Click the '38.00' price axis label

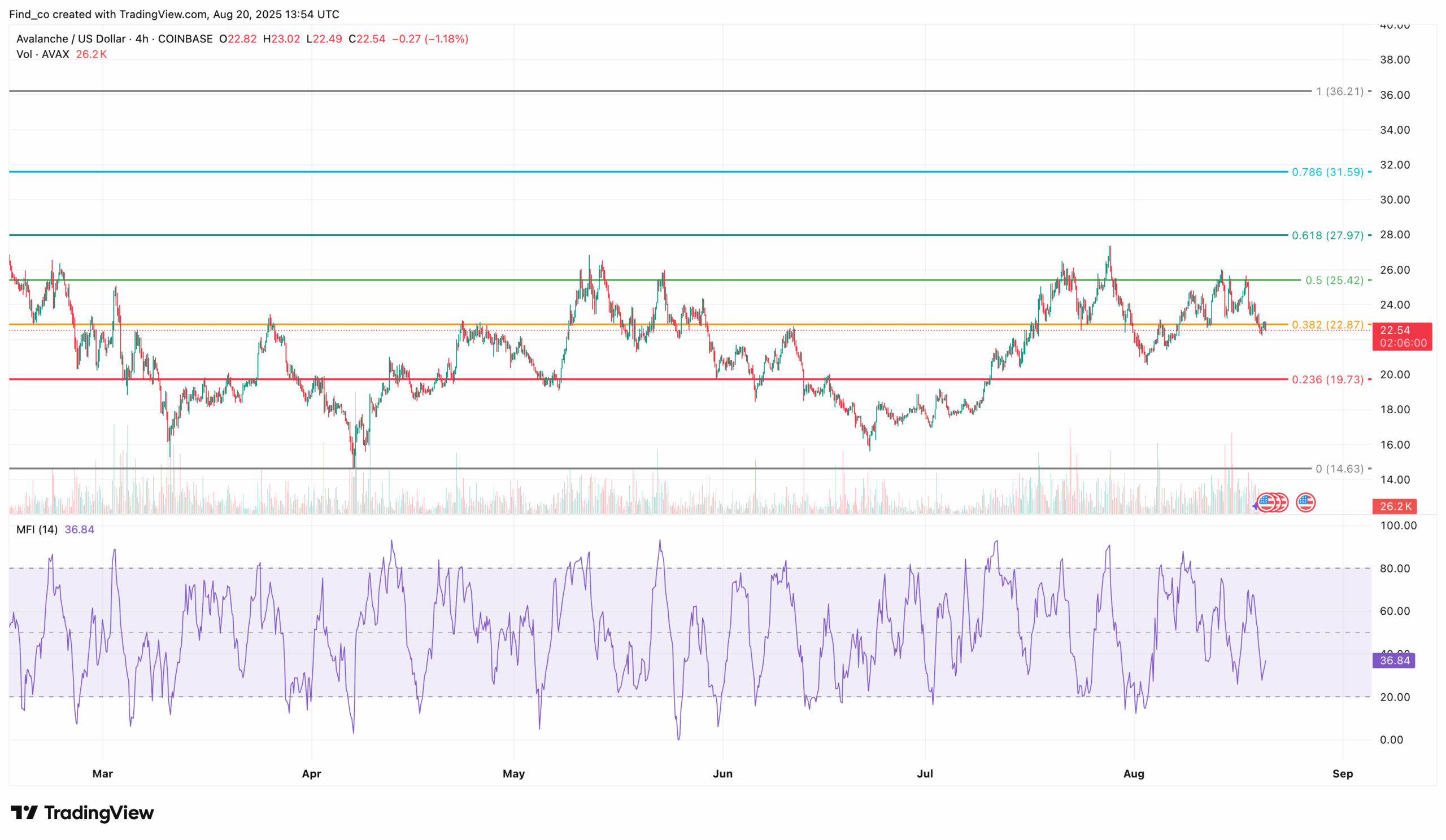[x=1395, y=60]
